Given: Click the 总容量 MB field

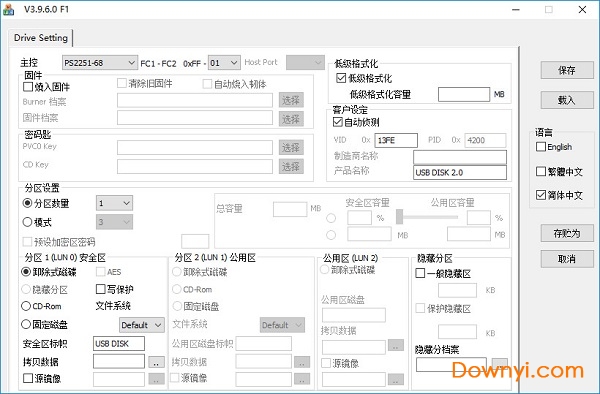Looking at the screenshot, I should coord(290,209).
